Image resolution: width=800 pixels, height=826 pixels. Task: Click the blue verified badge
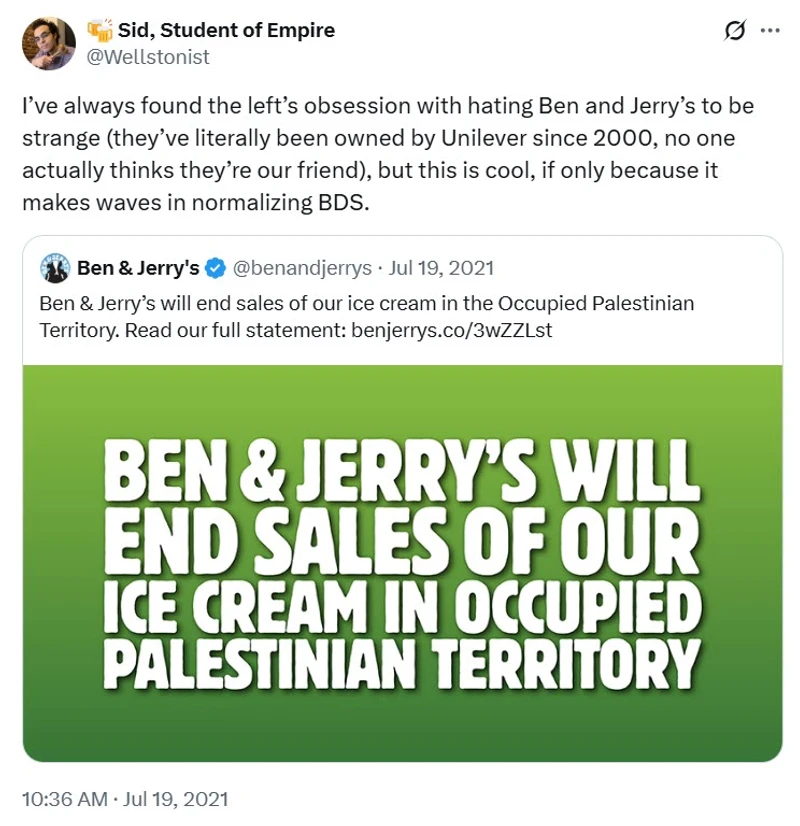coord(215,268)
